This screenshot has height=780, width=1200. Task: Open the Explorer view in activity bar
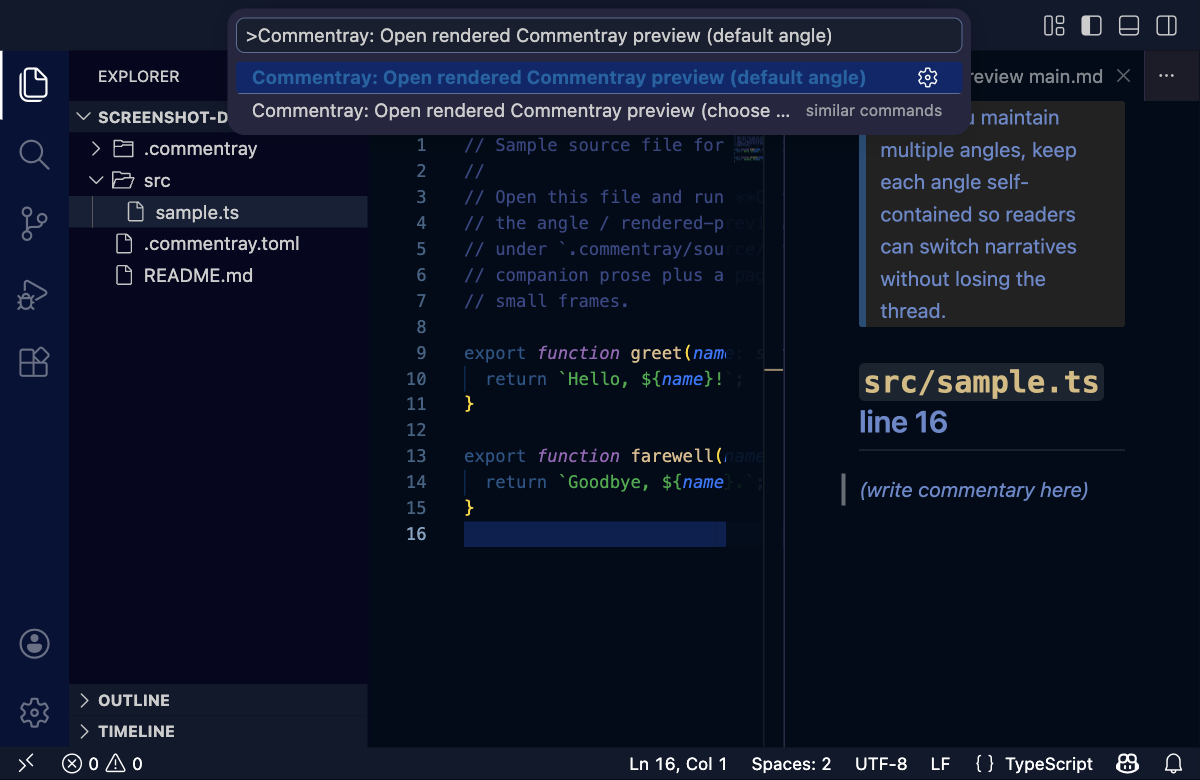coord(34,84)
